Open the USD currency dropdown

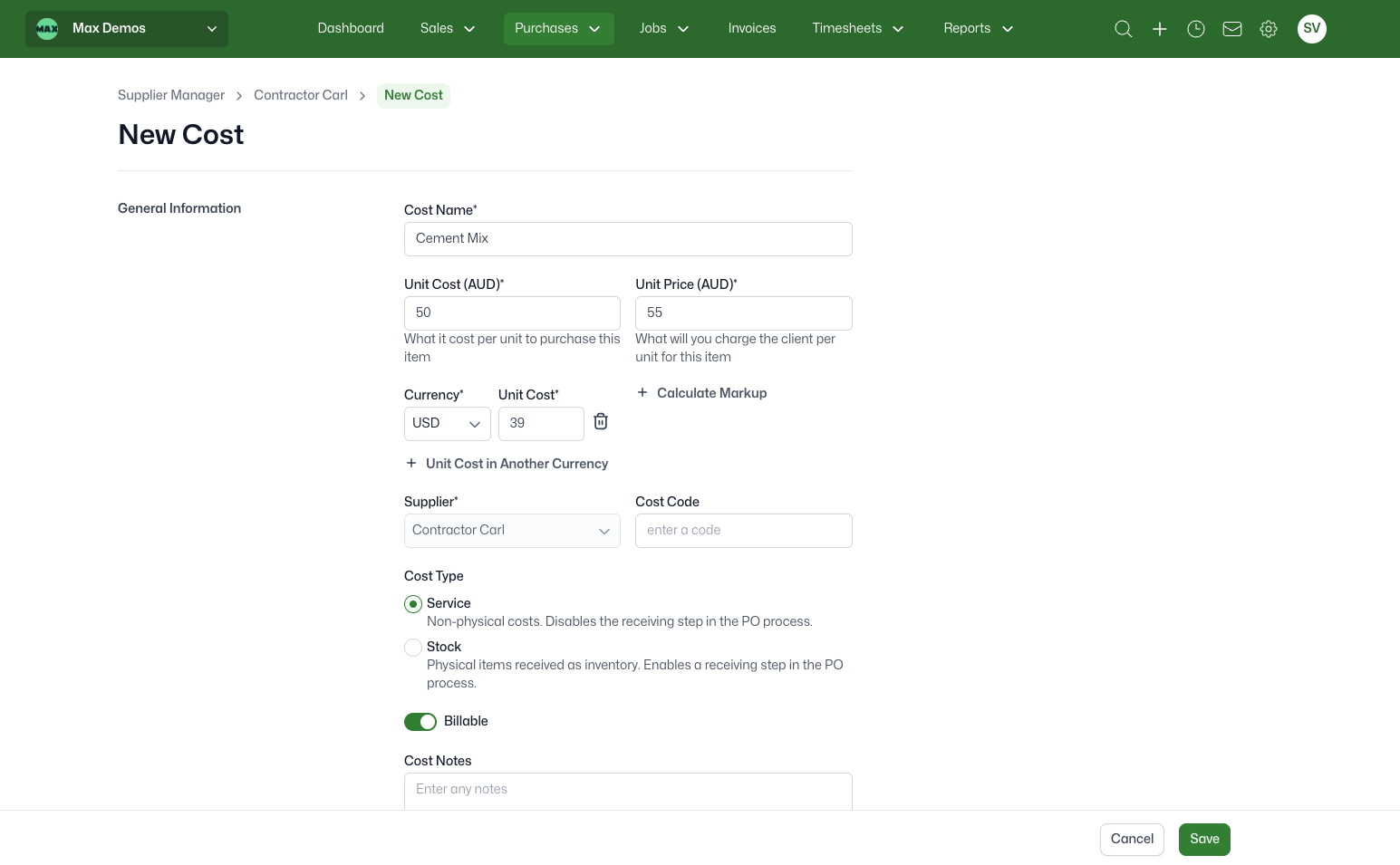[447, 424]
